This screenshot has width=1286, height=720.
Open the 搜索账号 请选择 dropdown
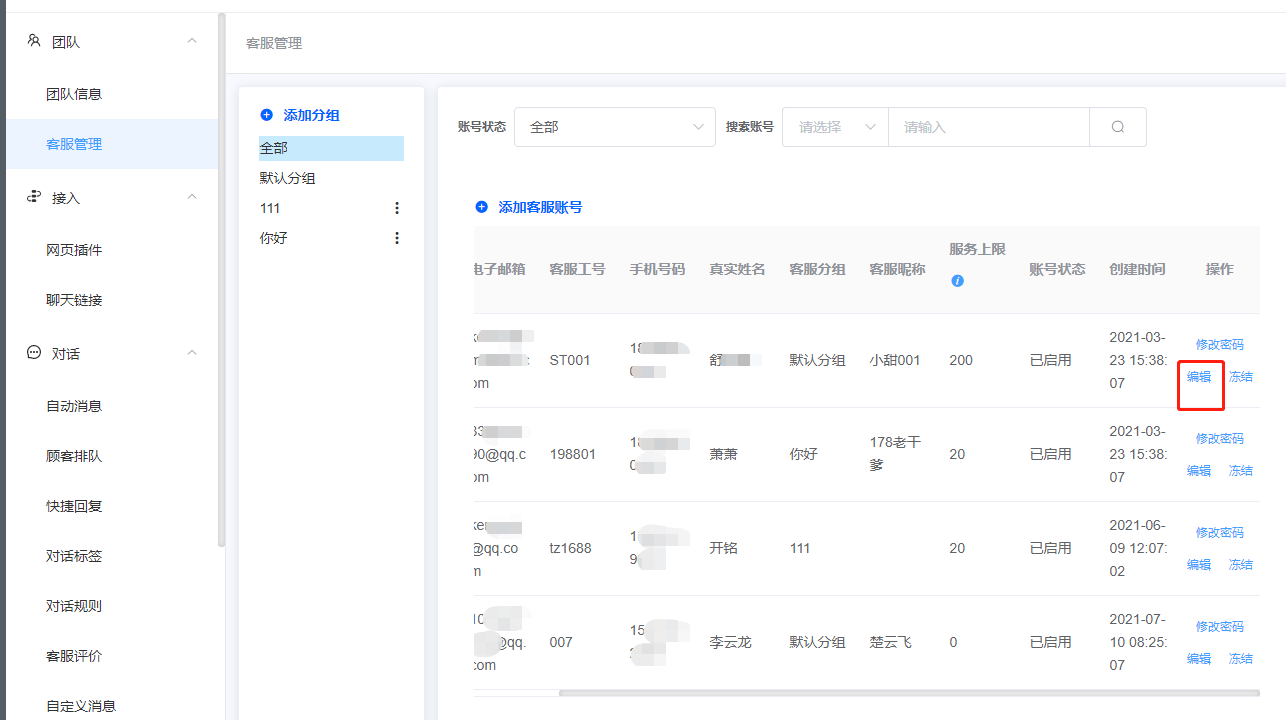pos(835,127)
